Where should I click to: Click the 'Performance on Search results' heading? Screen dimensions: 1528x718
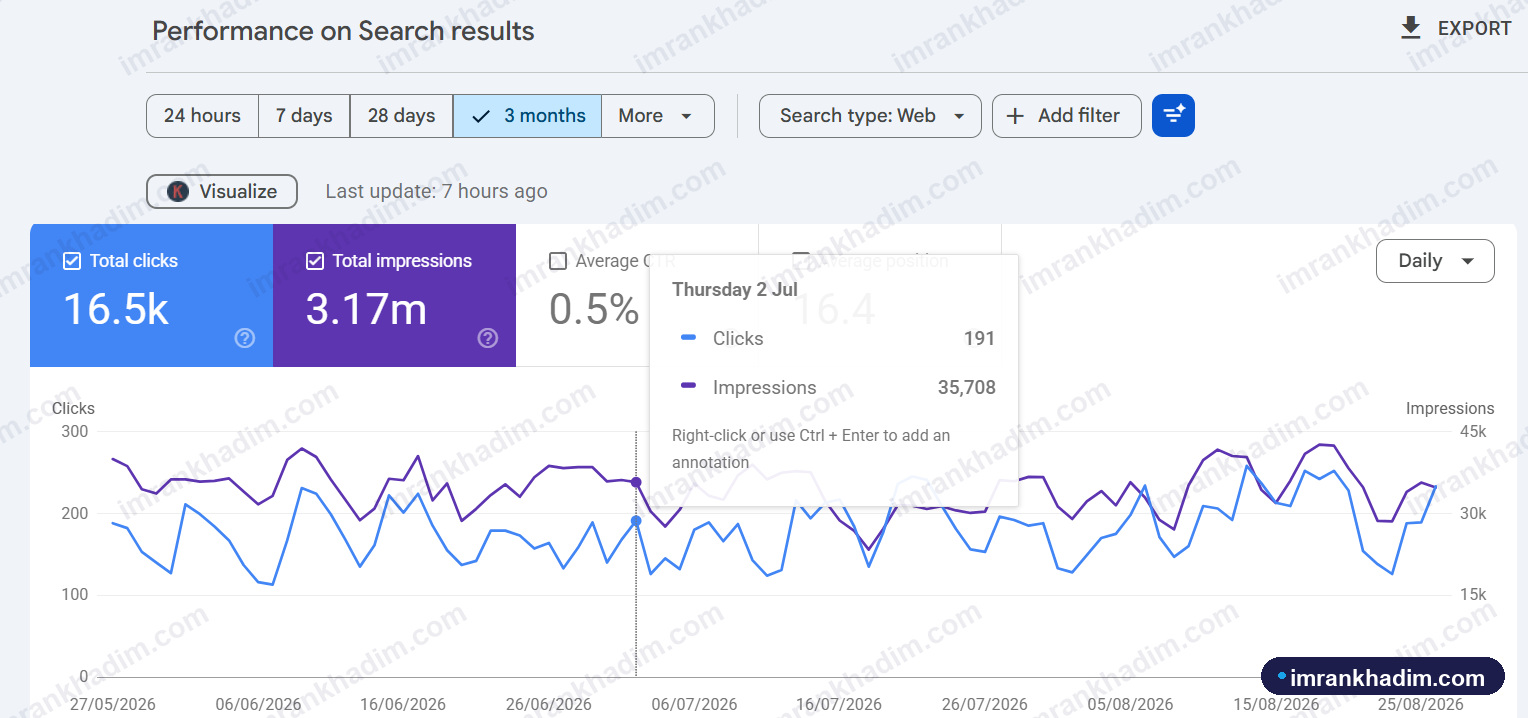pyautogui.click(x=343, y=31)
